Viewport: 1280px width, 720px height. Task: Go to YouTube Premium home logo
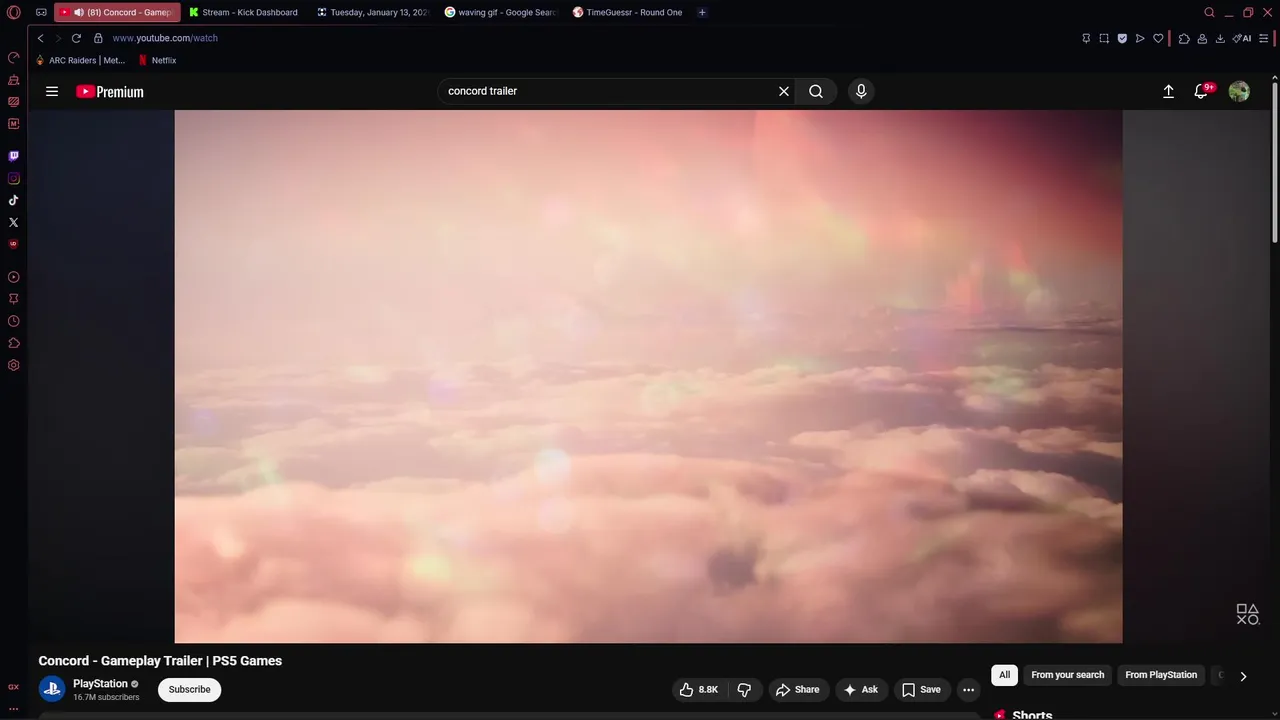pos(110,91)
